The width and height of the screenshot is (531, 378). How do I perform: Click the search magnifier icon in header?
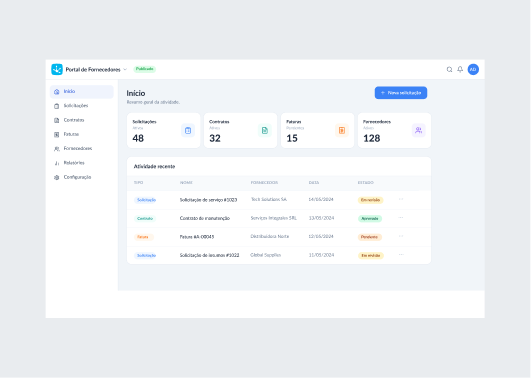click(x=449, y=69)
